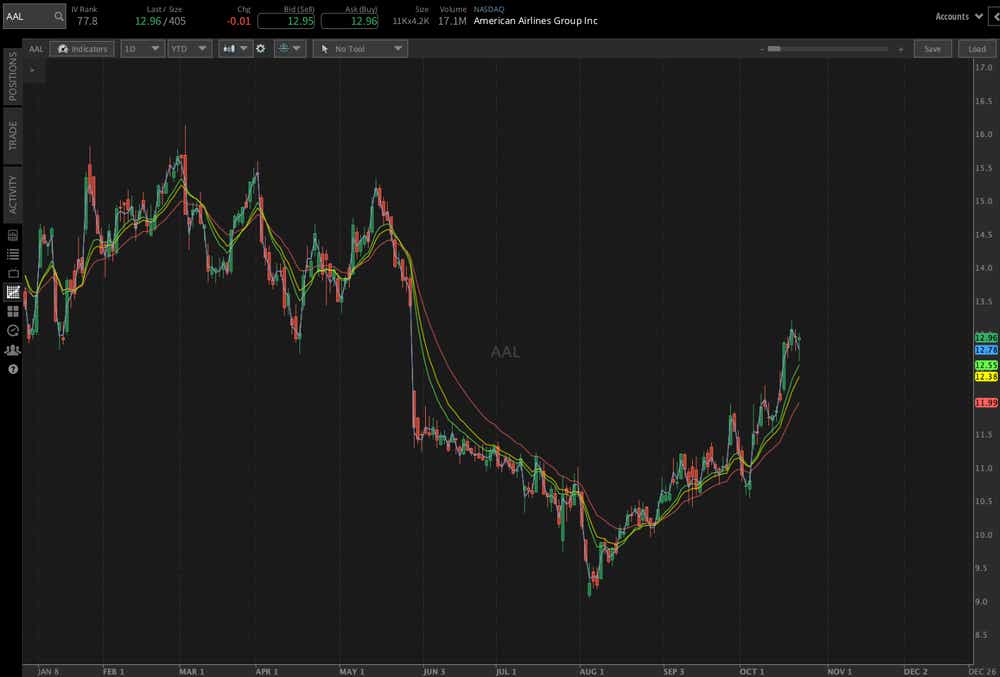1000x677 pixels.
Task: Click the 17.0 price axis label
Action: point(983,67)
